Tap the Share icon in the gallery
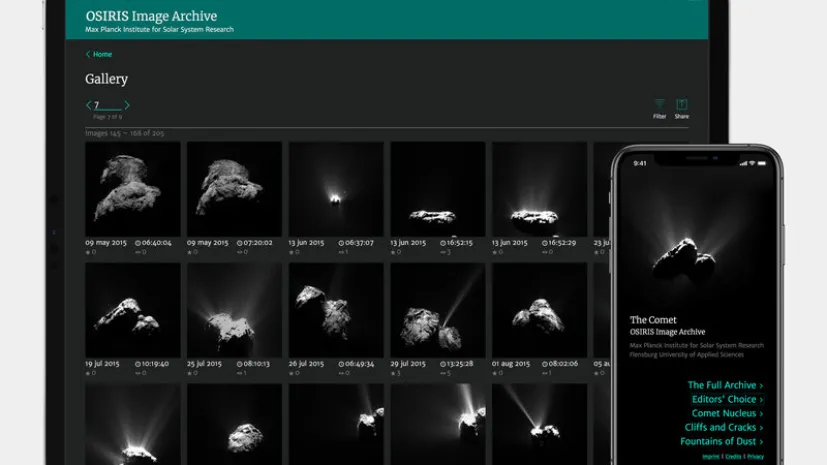This screenshot has width=827, height=465. [x=681, y=104]
